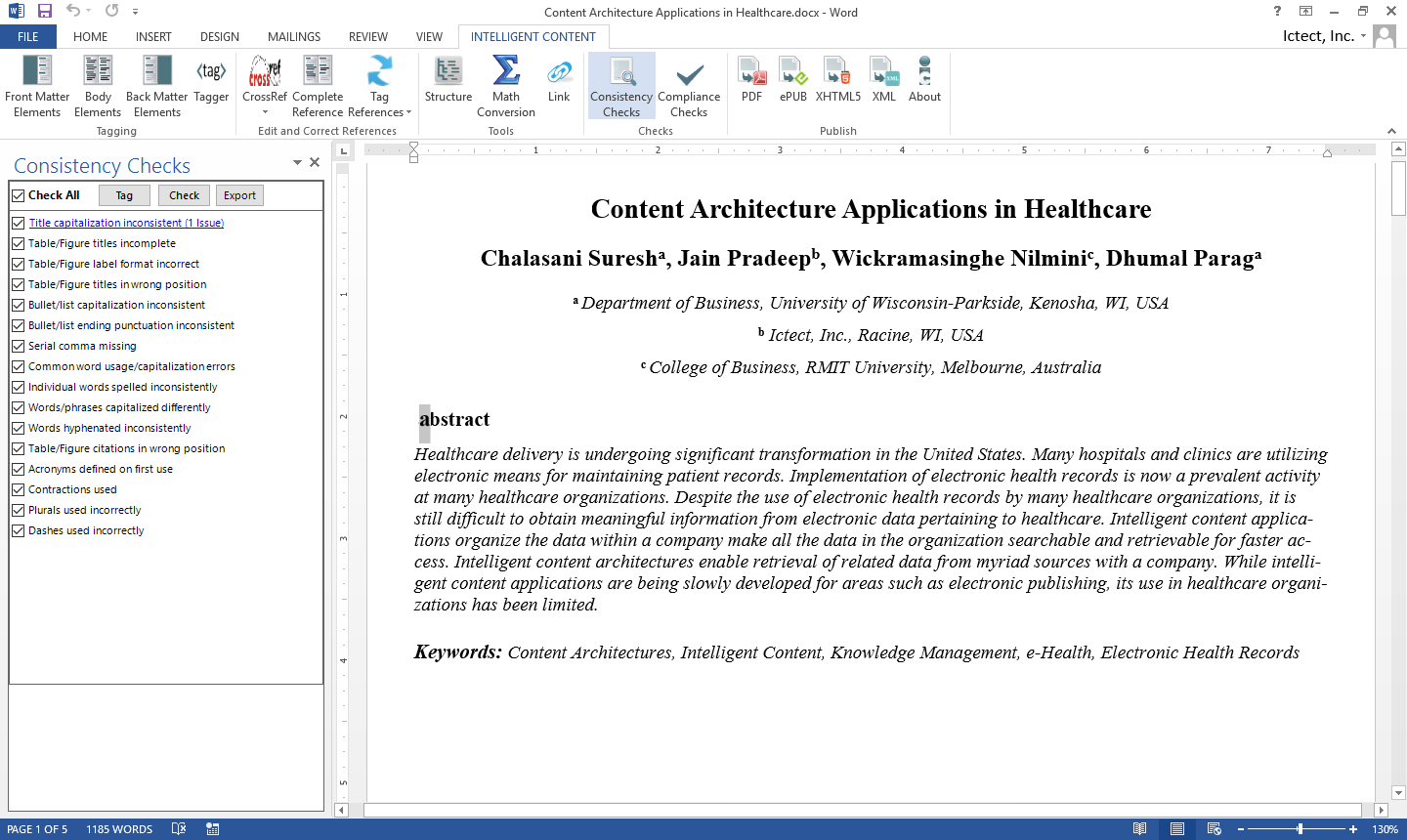Expand the Undo history dropdown
1407x840 pixels.
point(88,11)
